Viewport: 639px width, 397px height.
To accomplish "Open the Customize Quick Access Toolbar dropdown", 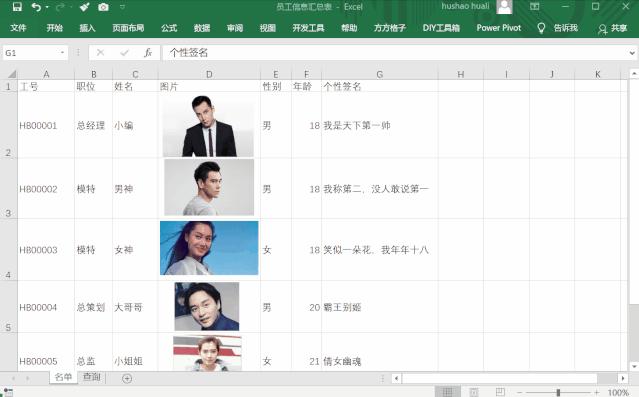I will pos(122,7).
